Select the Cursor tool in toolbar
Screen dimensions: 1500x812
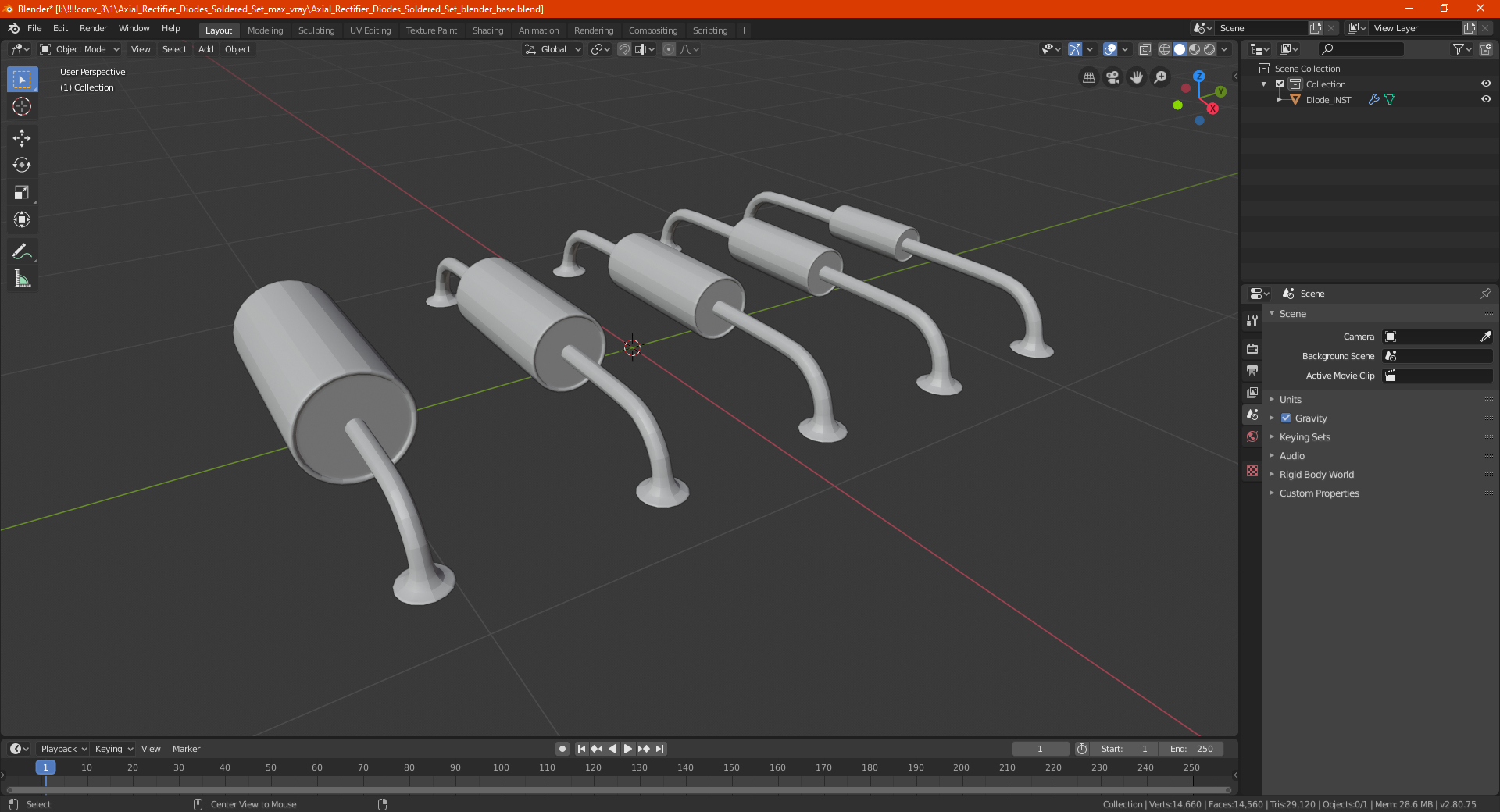(x=22, y=107)
